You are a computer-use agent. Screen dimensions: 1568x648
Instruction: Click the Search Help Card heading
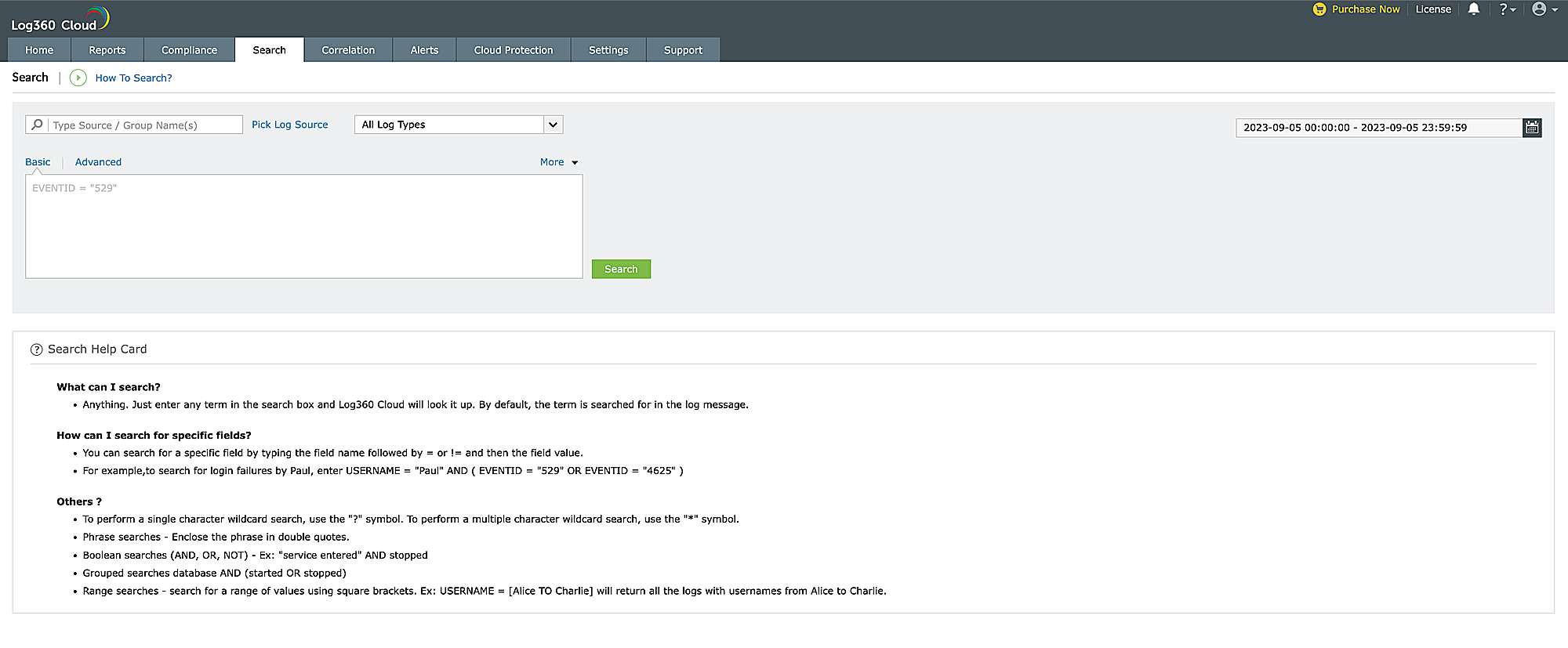[97, 349]
